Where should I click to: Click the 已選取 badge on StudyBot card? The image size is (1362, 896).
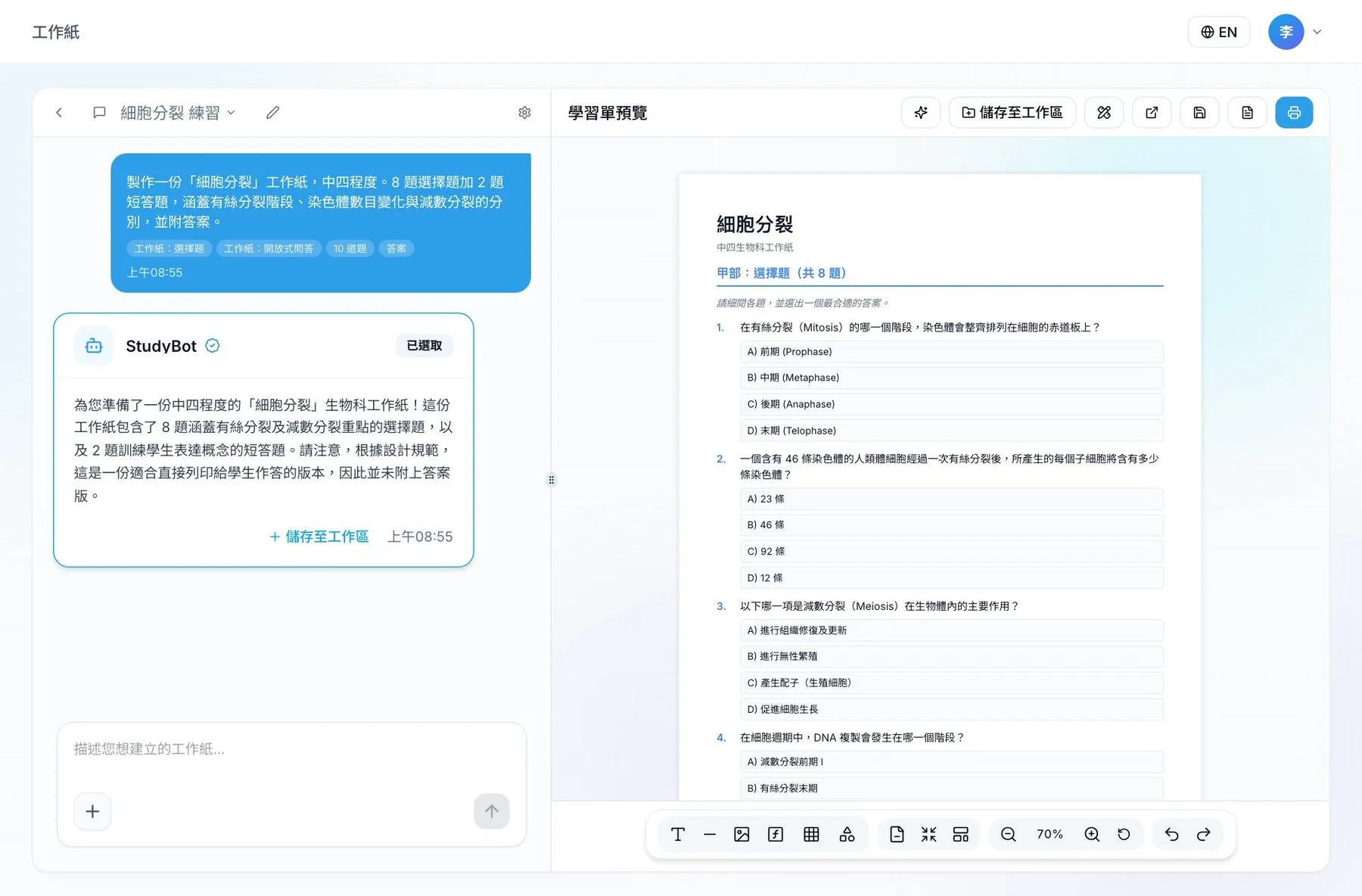424,345
